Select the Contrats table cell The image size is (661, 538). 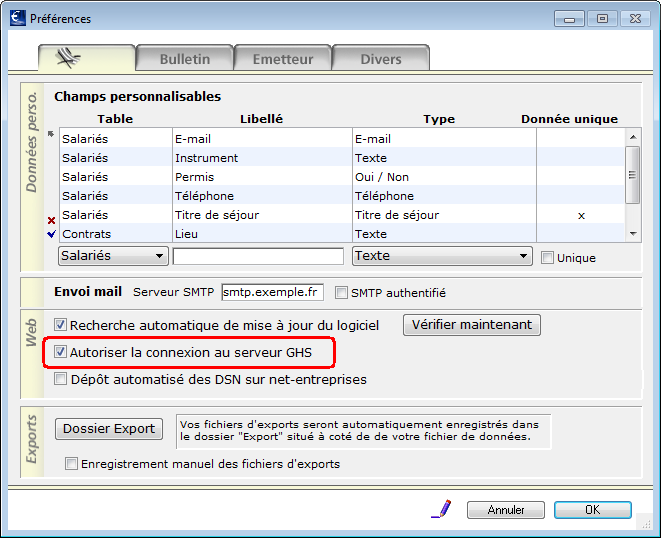[x=116, y=234]
